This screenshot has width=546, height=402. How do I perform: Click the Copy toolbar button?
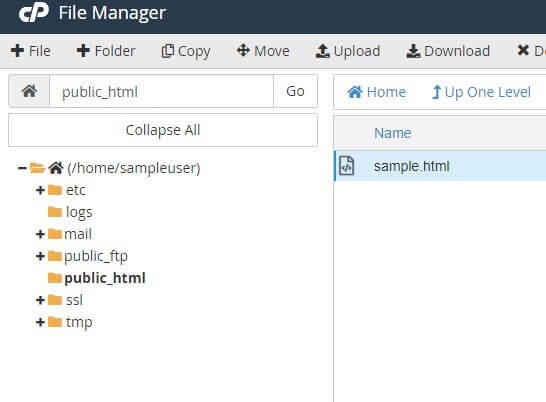coord(186,51)
